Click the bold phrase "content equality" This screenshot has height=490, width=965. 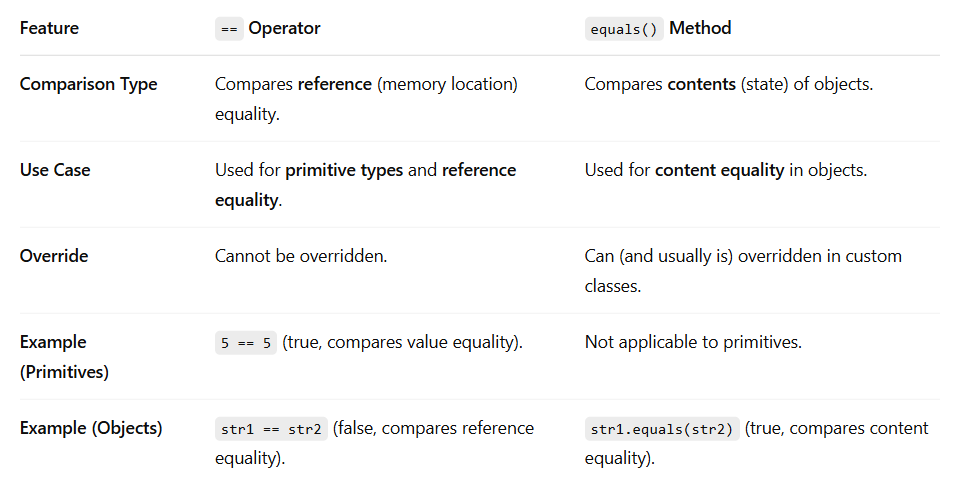719,171
